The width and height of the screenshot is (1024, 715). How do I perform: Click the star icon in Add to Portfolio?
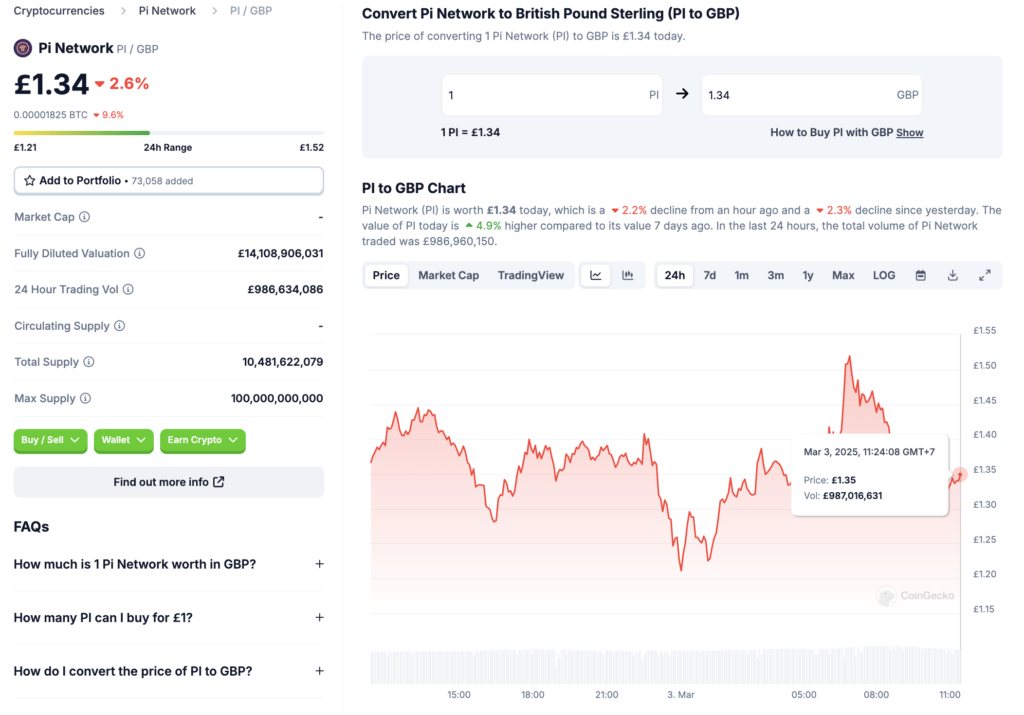click(x=29, y=181)
